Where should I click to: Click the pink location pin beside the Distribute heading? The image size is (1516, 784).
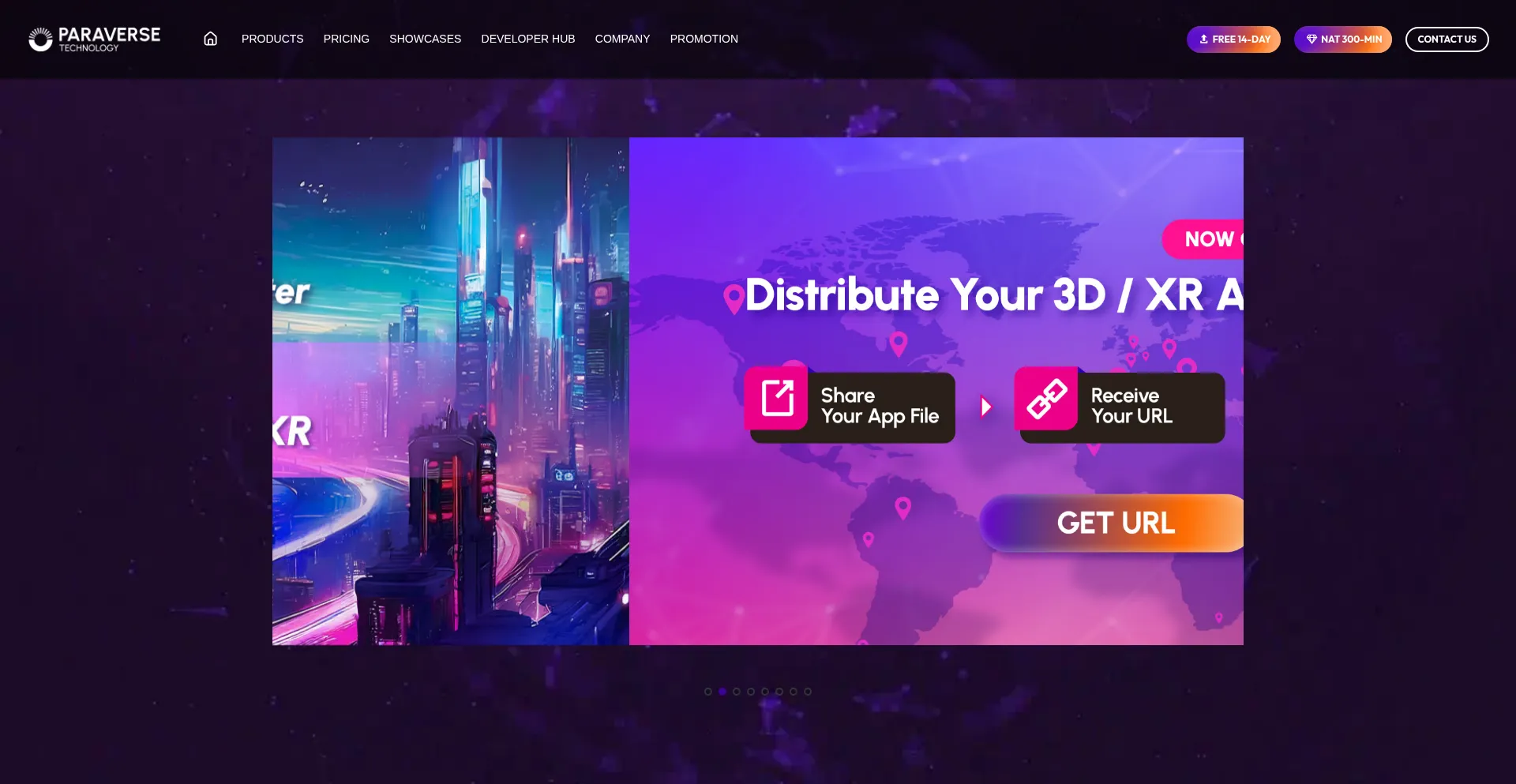(734, 298)
